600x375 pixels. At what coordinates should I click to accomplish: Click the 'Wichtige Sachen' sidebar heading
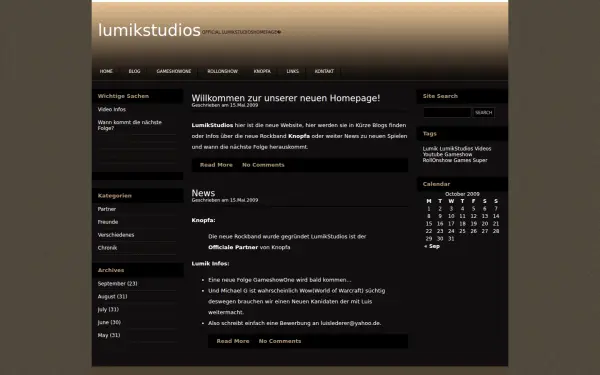(123, 96)
